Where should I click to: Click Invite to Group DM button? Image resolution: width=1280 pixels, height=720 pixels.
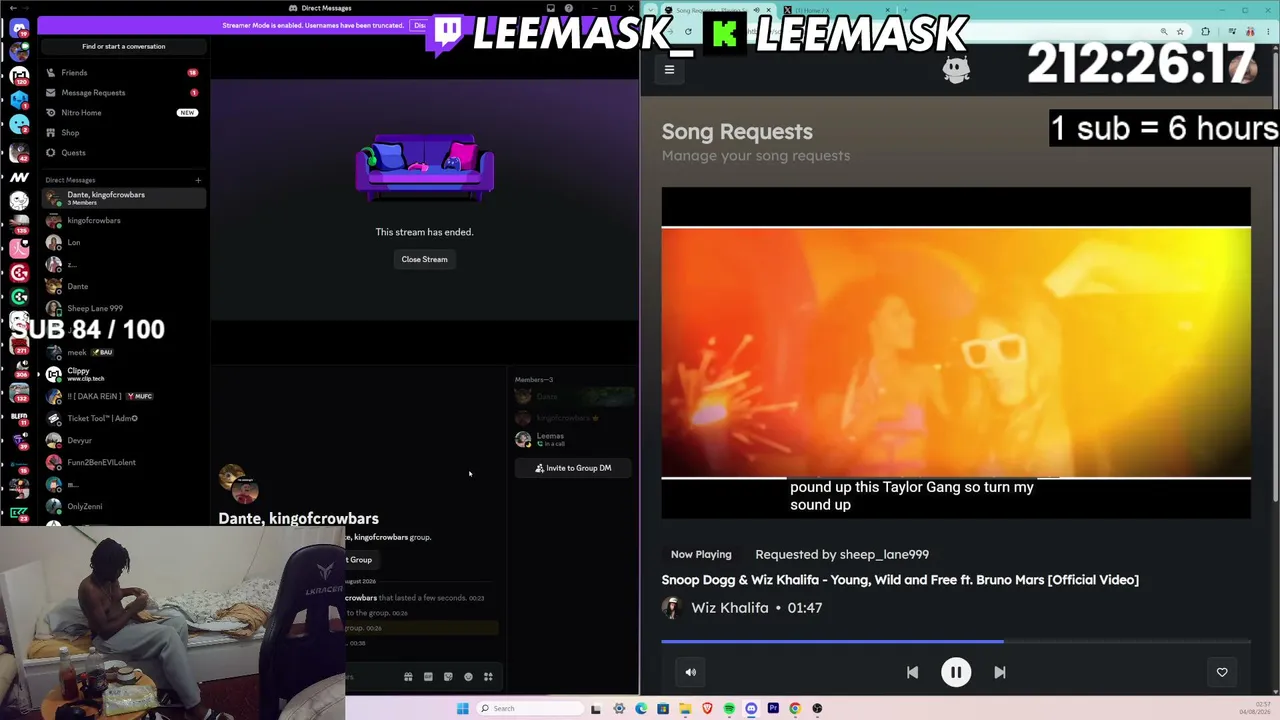573,468
